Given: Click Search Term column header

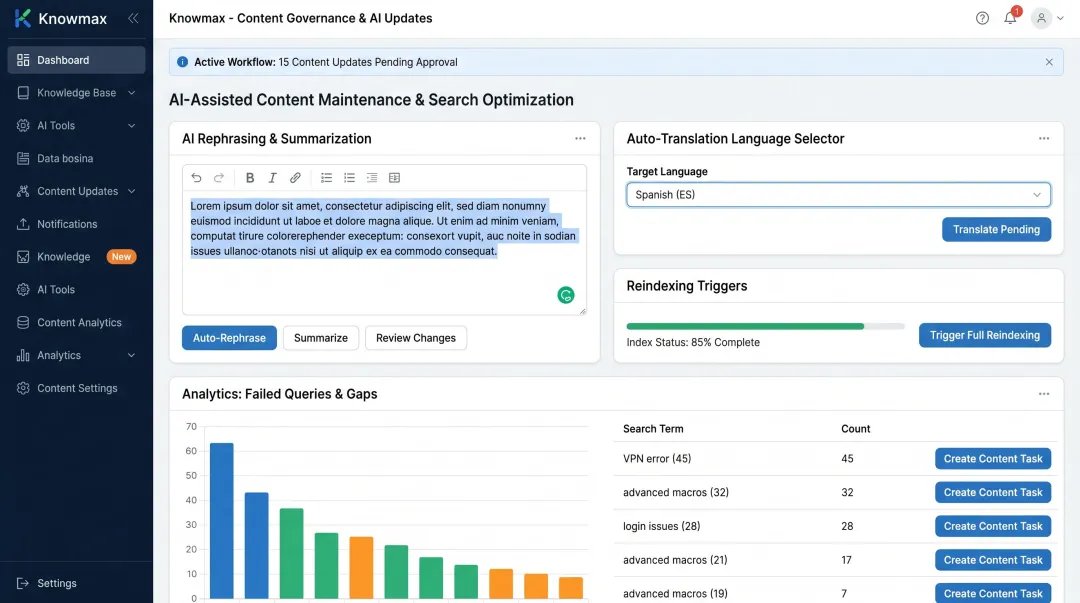Looking at the screenshot, I should click(x=653, y=429).
